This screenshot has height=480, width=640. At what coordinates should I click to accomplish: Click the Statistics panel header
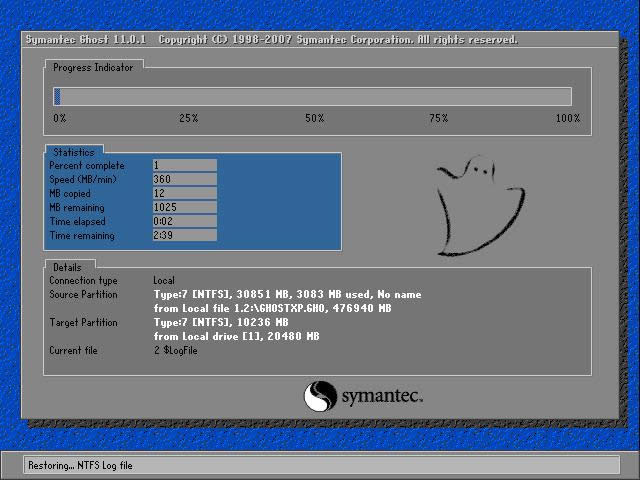(73, 152)
